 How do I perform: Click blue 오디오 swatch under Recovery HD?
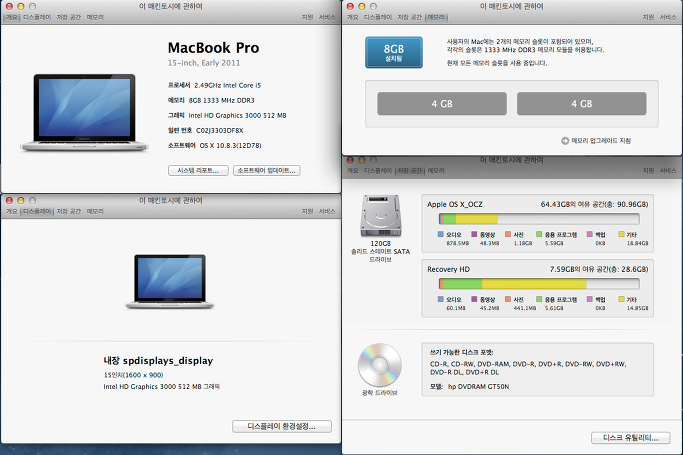pyautogui.click(x=441, y=299)
